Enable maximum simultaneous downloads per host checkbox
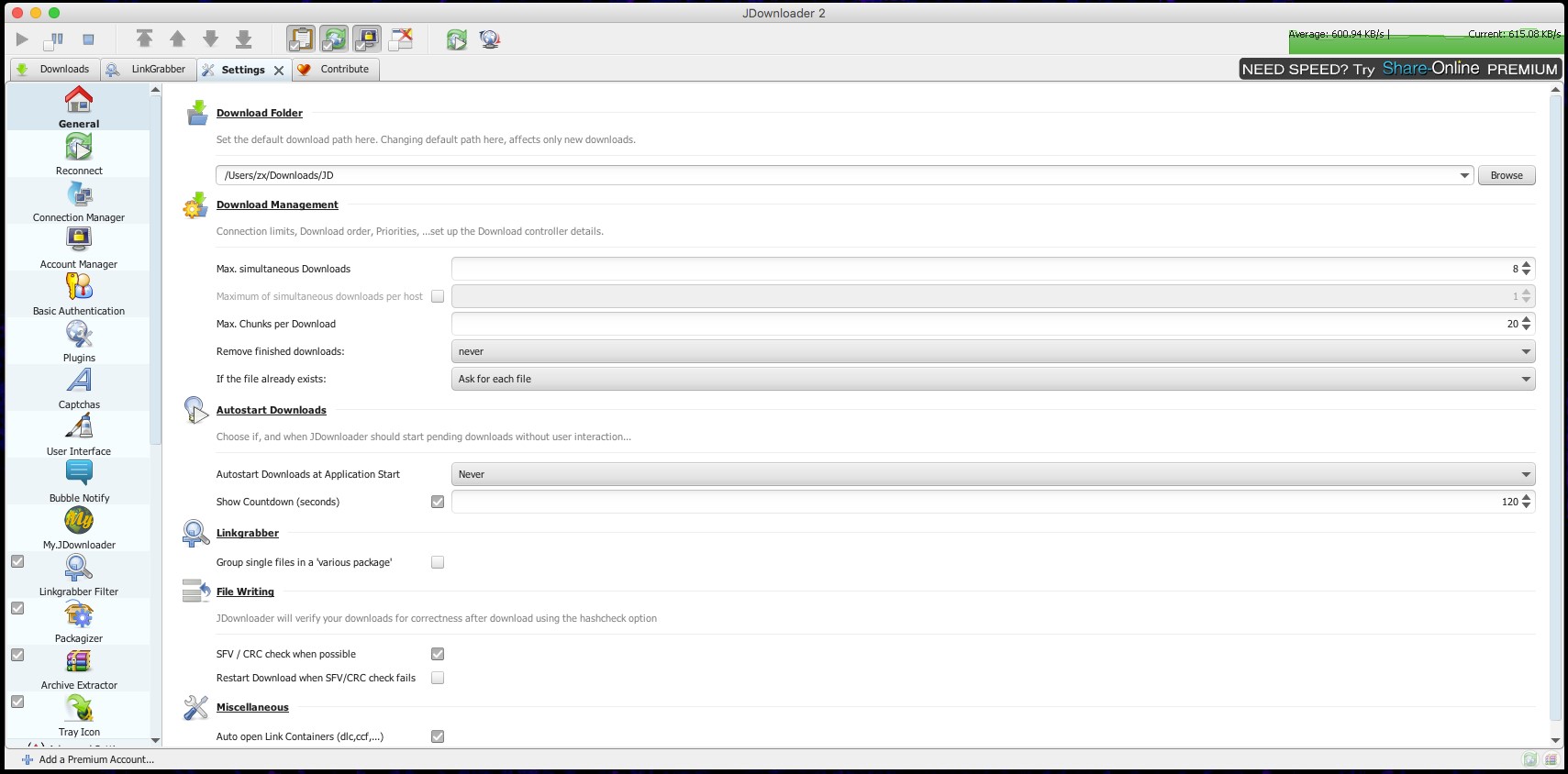The height and width of the screenshot is (774, 1568). 438,296
